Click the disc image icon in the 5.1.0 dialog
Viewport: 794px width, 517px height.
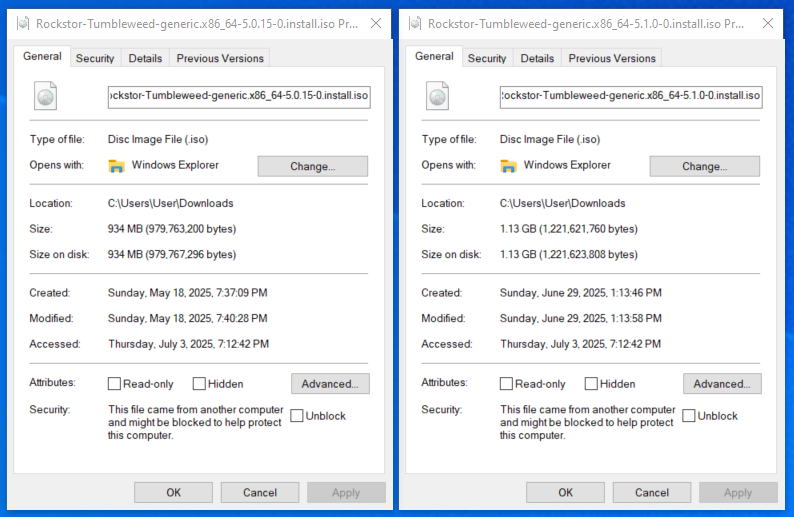point(437,96)
